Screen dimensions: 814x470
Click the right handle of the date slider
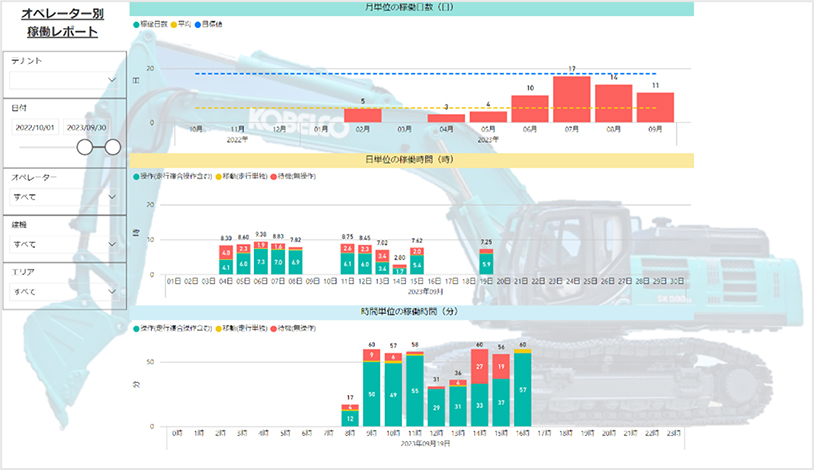[x=113, y=147]
